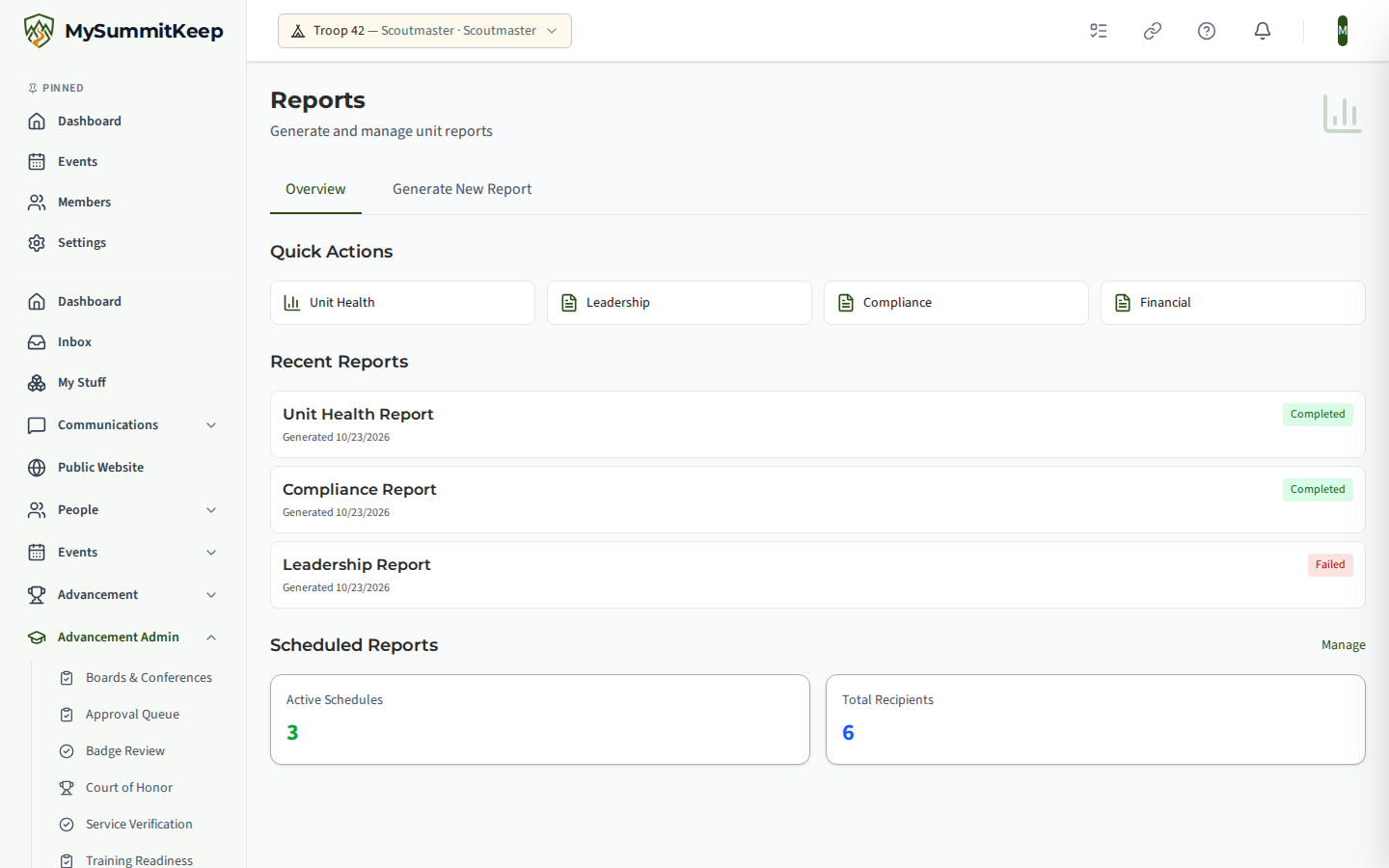Click the Badge Review check icon

(67, 751)
